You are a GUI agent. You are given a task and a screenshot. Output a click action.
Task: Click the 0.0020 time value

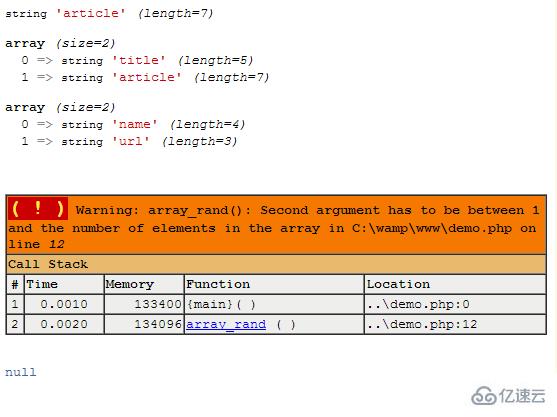[64, 324]
